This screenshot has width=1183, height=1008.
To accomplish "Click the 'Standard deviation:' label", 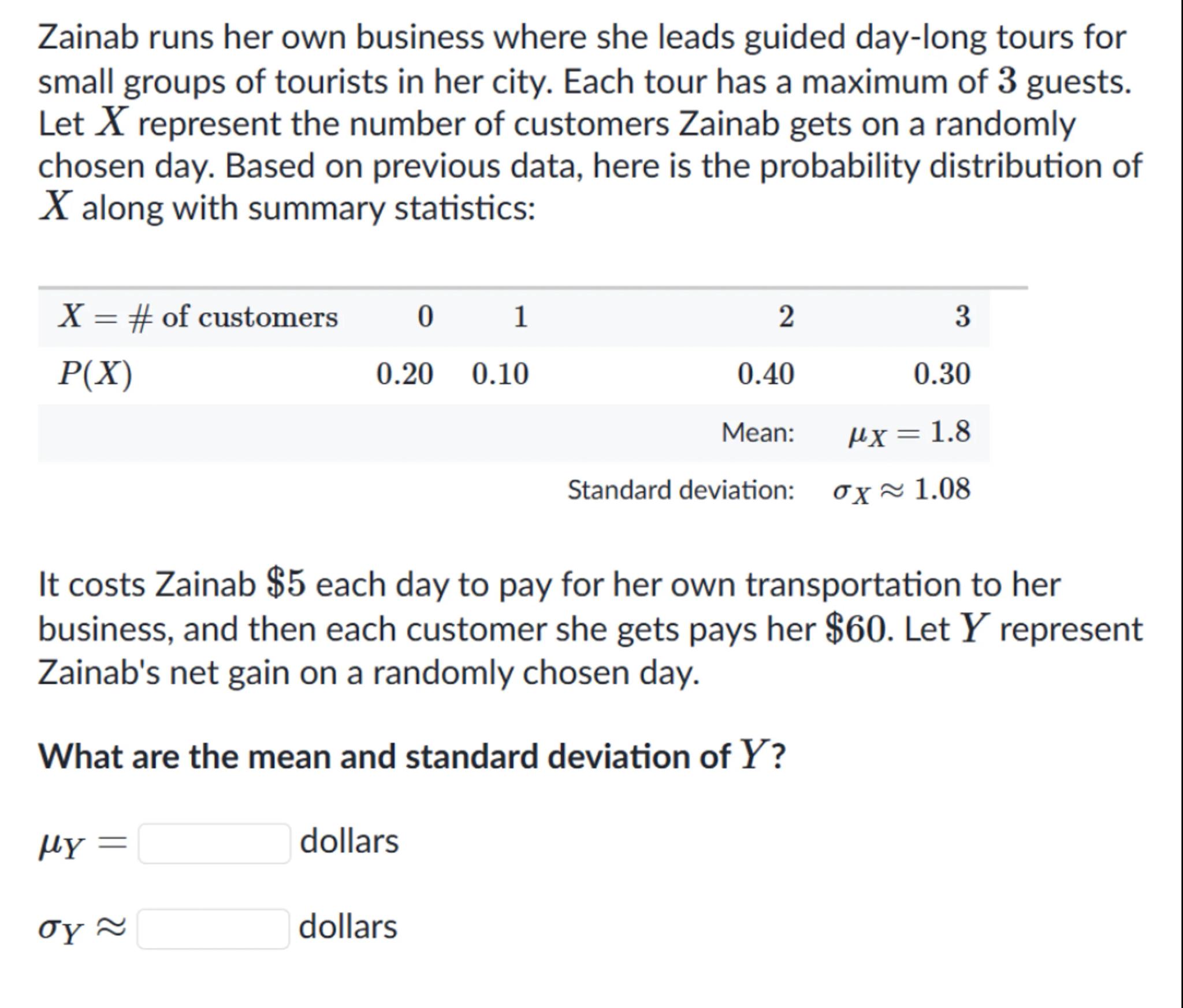I will [680, 490].
